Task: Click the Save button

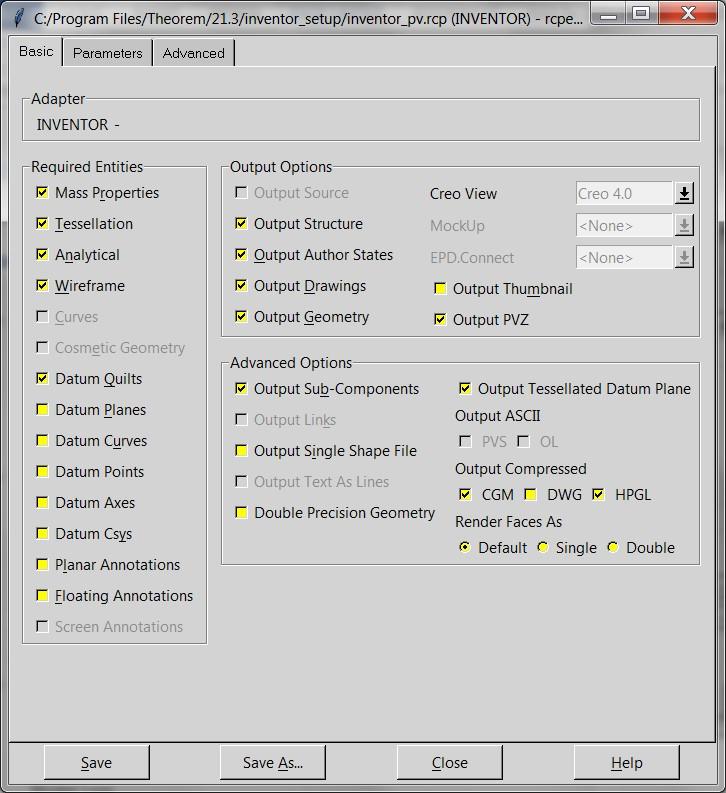Action: [x=97, y=762]
